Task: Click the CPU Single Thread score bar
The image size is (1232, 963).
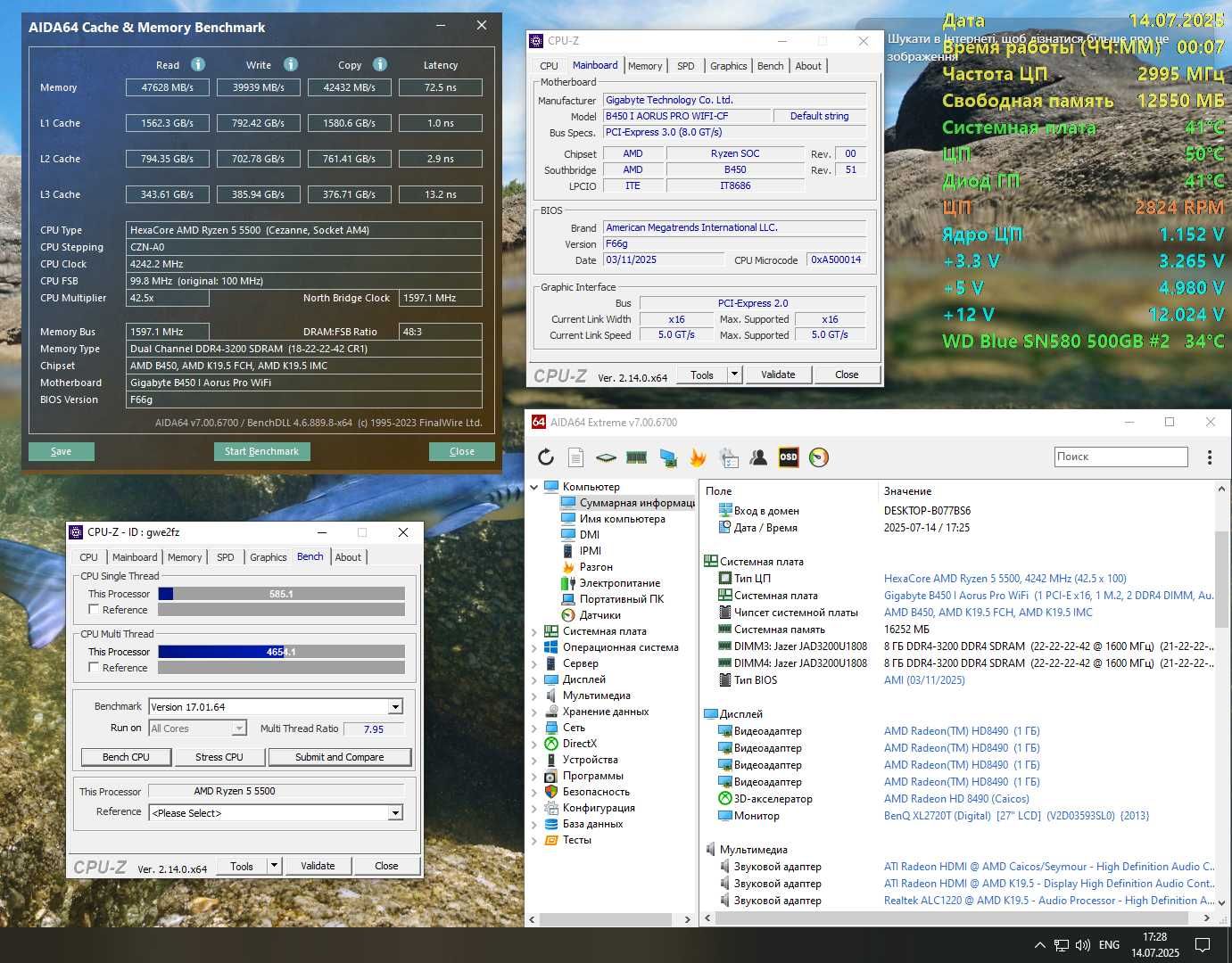Action: point(281,594)
